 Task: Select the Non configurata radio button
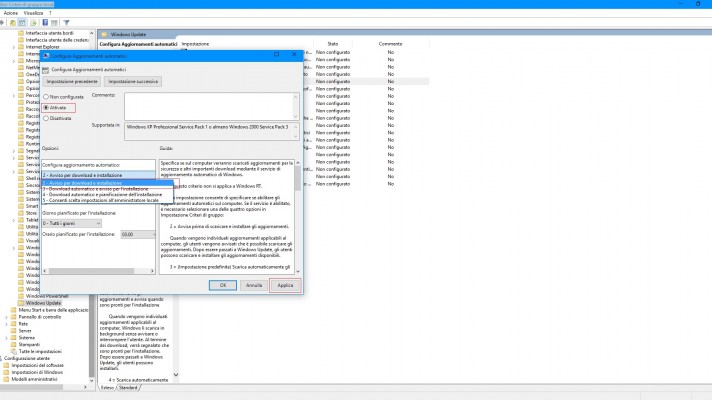coord(45,96)
